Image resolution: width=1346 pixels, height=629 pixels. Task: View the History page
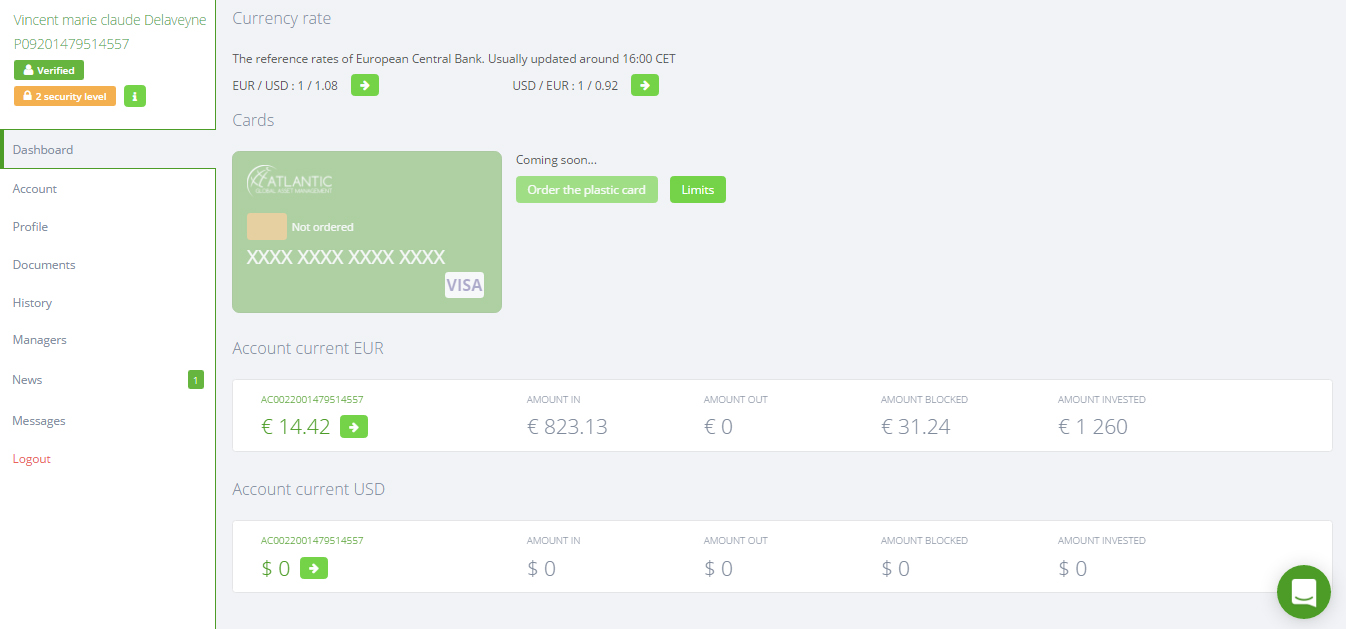(x=108, y=303)
